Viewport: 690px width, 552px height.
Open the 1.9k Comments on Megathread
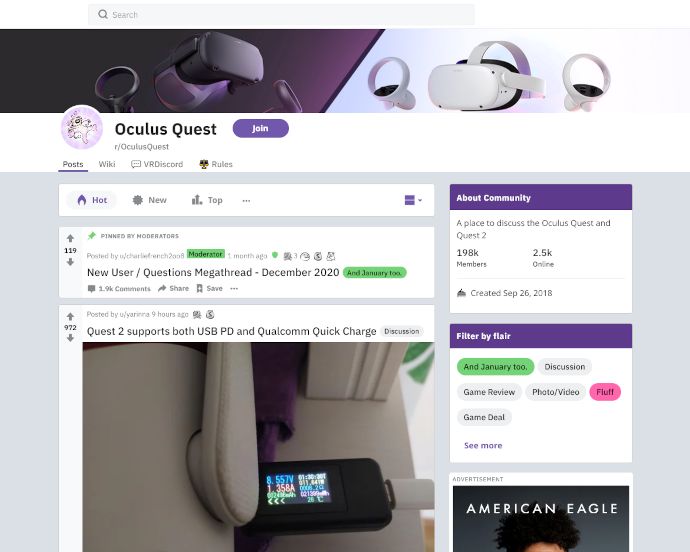119,289
